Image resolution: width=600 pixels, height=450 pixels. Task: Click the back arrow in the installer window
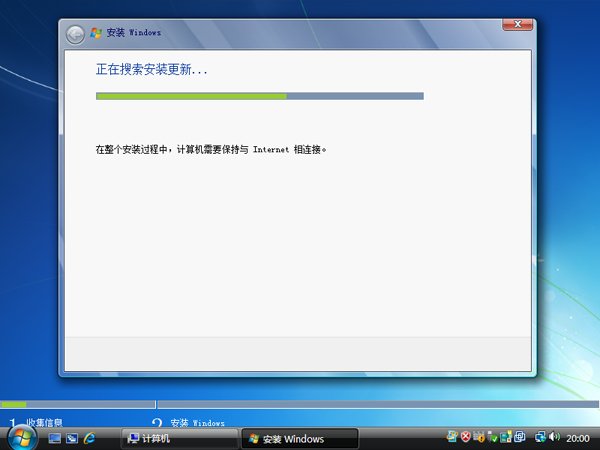click(x=75, y=35)
